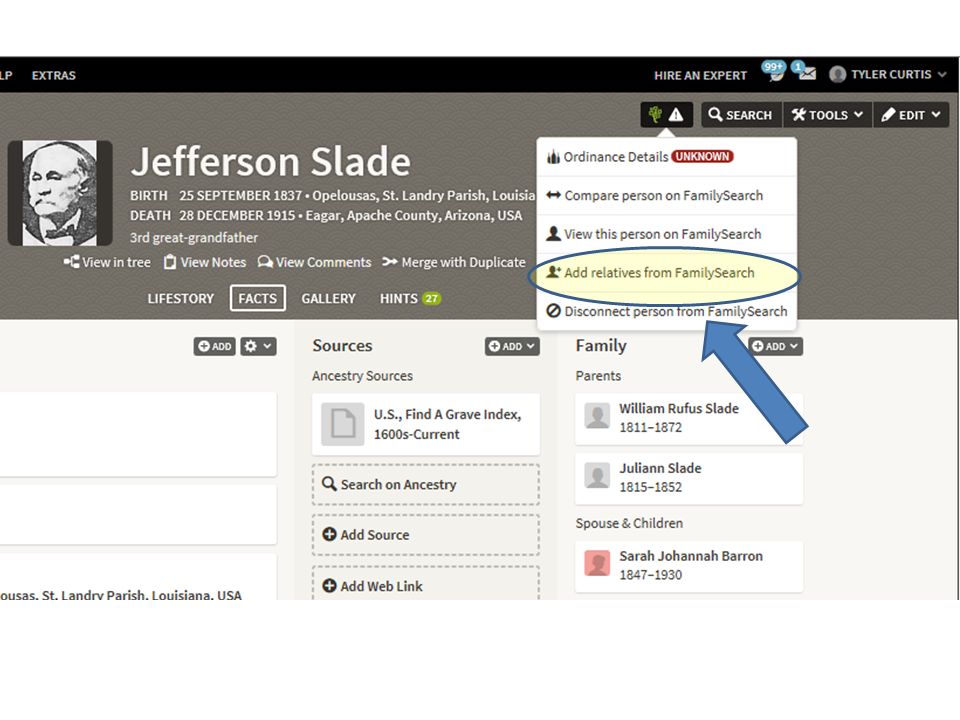Choose View this person on FamilySearch
960x720 pixels.
[x=666, y=234]
